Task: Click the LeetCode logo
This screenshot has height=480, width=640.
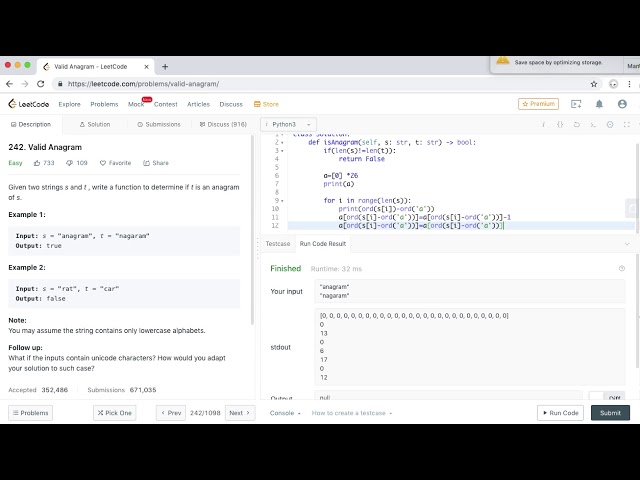Action: (x=29, y=104)
